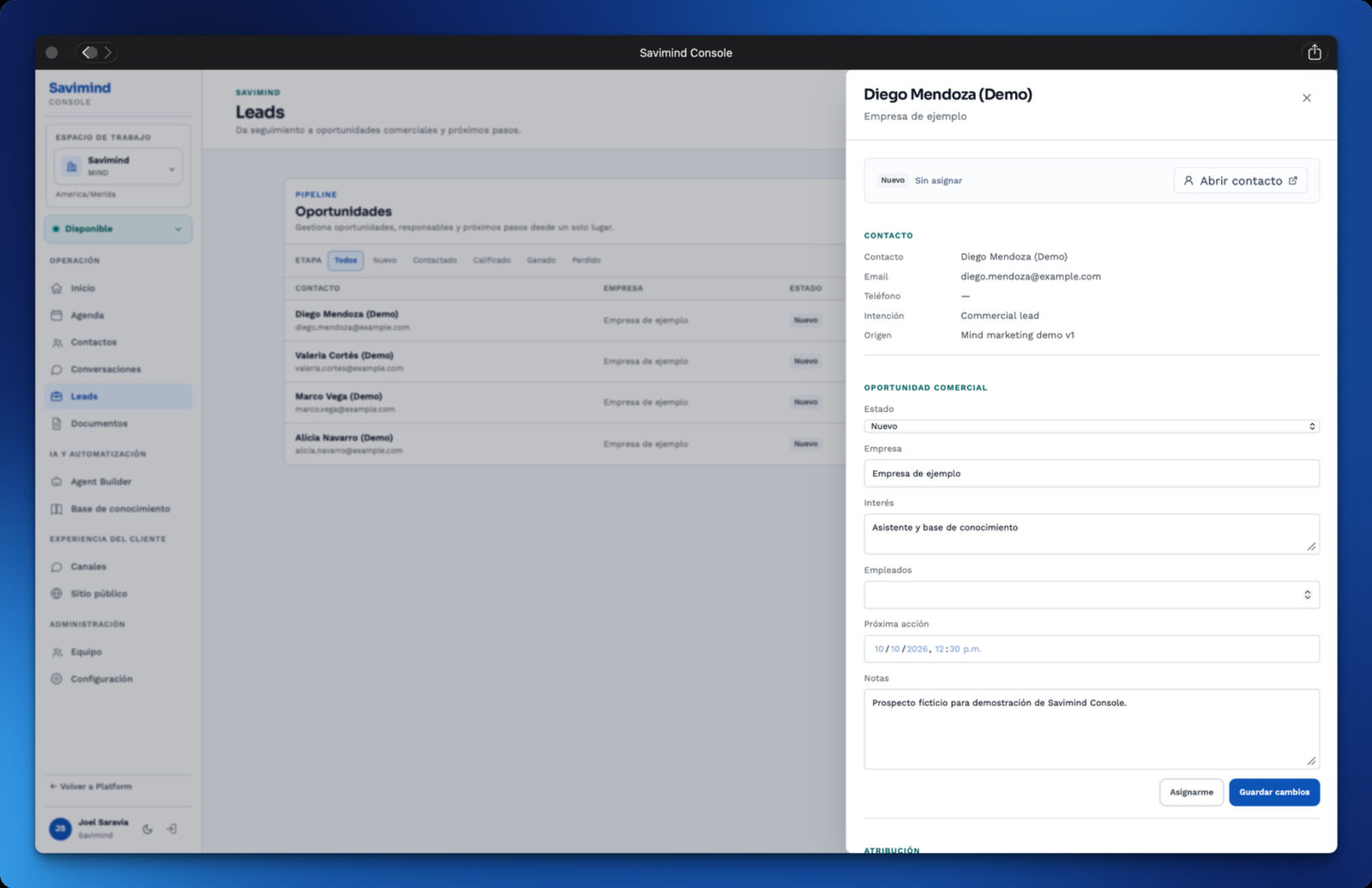Viewport: 1372px width, 888px height.
Task: Click the Volver a Platform link
Action: (x=91, y=786)
